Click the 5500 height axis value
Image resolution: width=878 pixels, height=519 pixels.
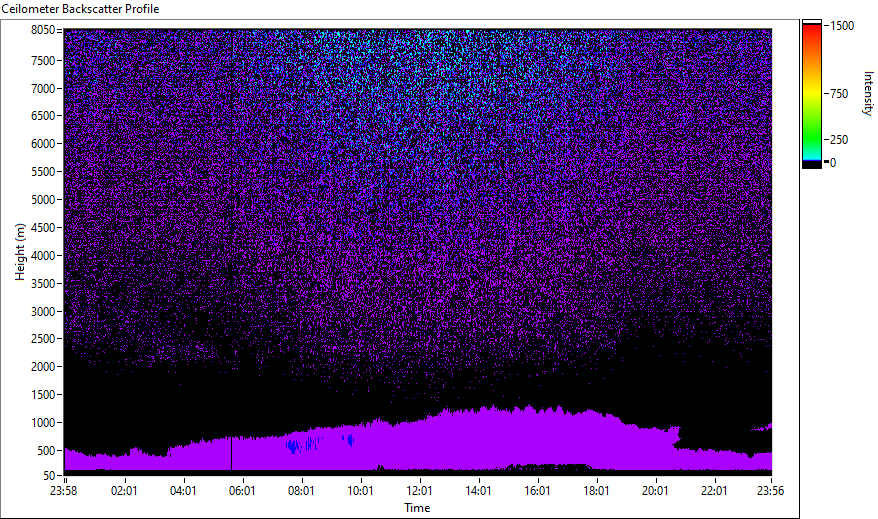(x=43, y=172)
